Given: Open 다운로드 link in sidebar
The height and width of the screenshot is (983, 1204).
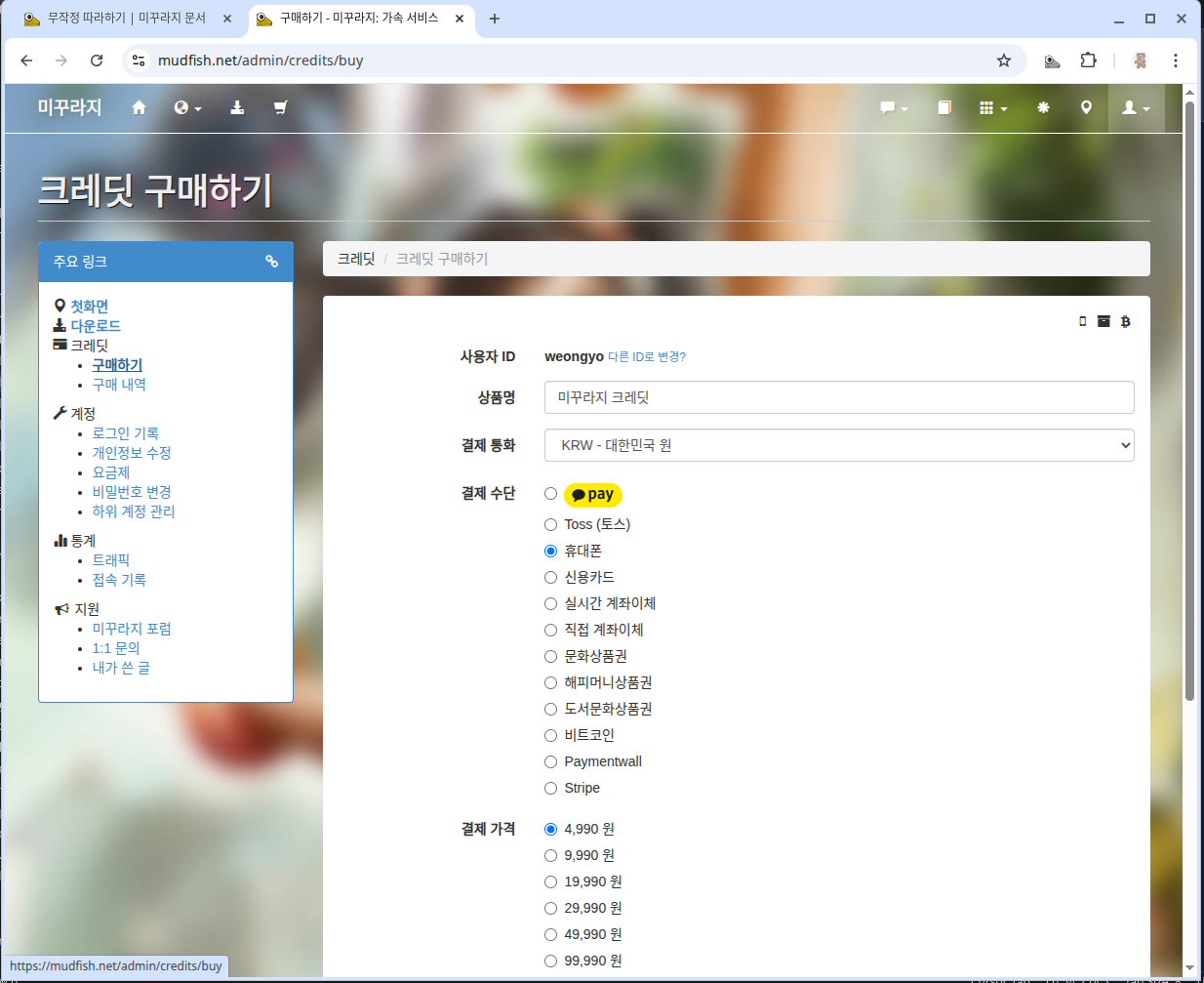Looking at the screenshot, I should (x=96, y=326).
